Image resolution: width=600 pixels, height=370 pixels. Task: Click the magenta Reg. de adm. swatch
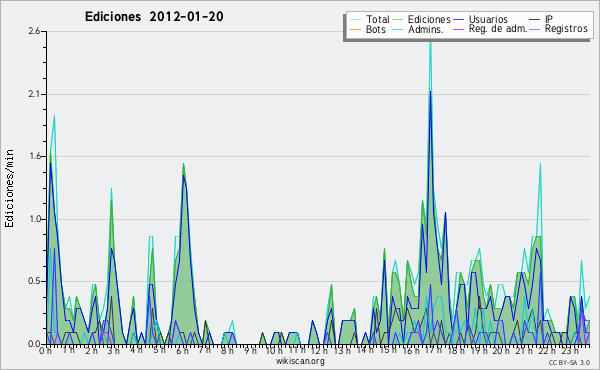[x=458, y=29]
